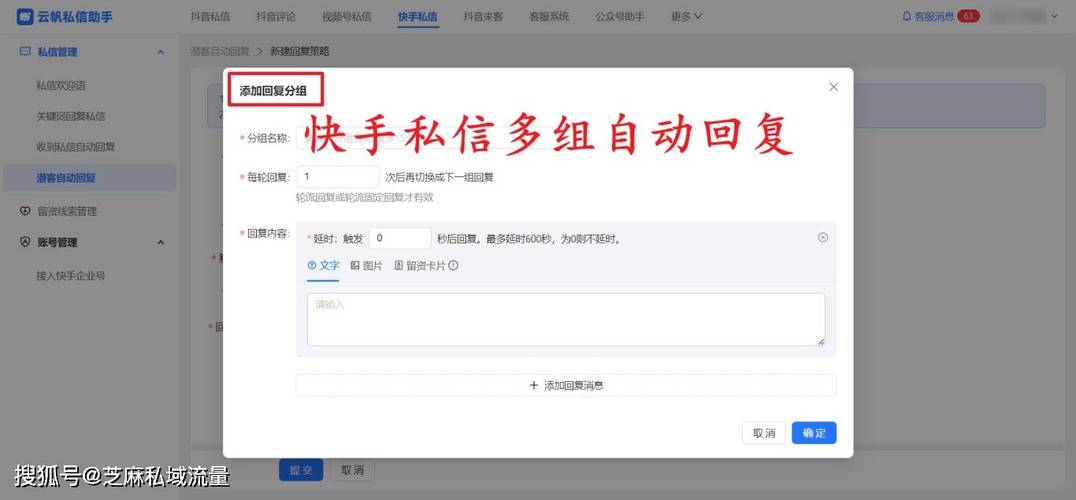Focus the 每轮回复 count input field
The width and height of the screenshot is (1076, 500).
pos(337,177)
